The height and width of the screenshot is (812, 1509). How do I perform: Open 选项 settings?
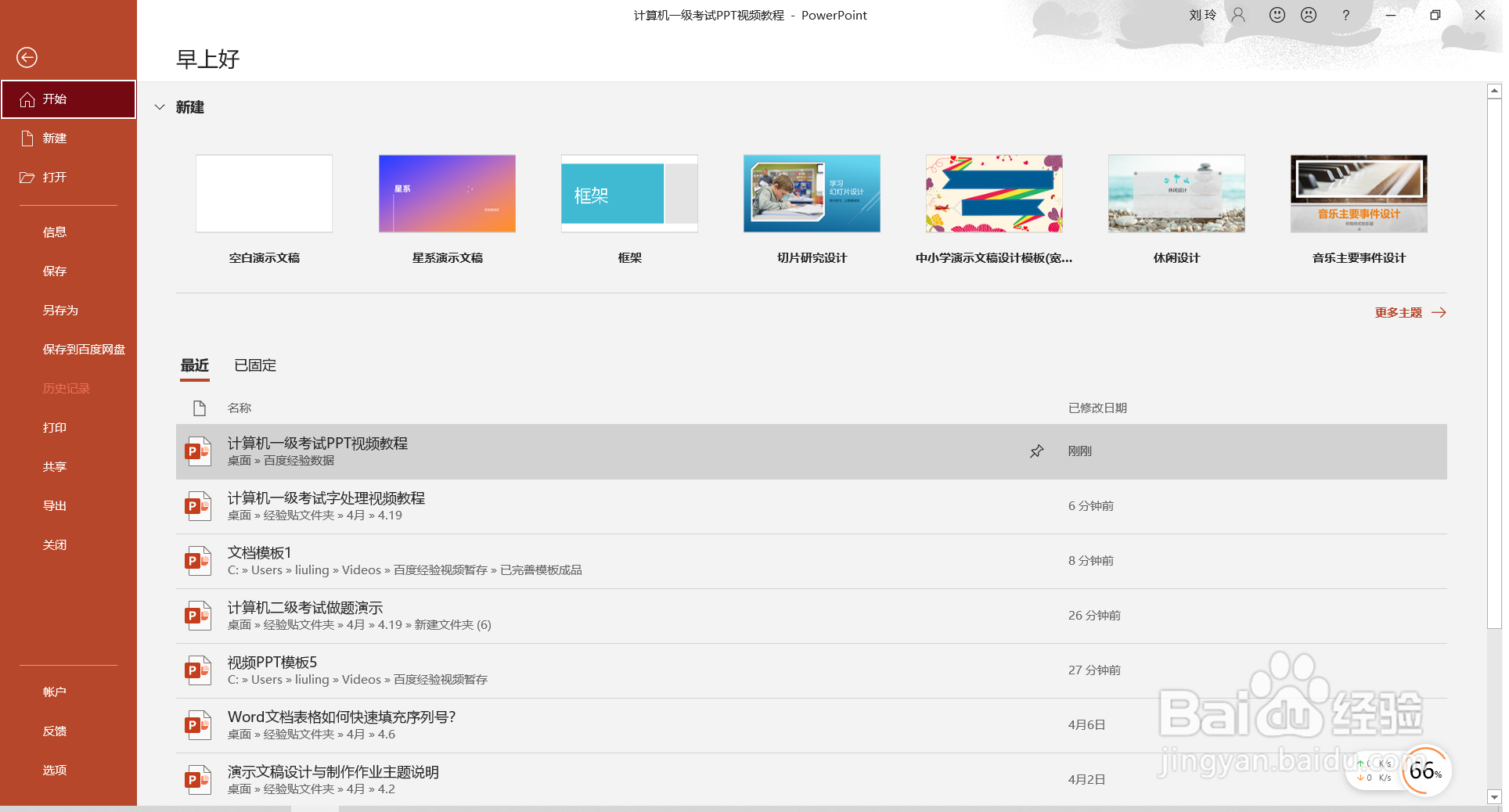pyautogui.click(x=68, y=771)
